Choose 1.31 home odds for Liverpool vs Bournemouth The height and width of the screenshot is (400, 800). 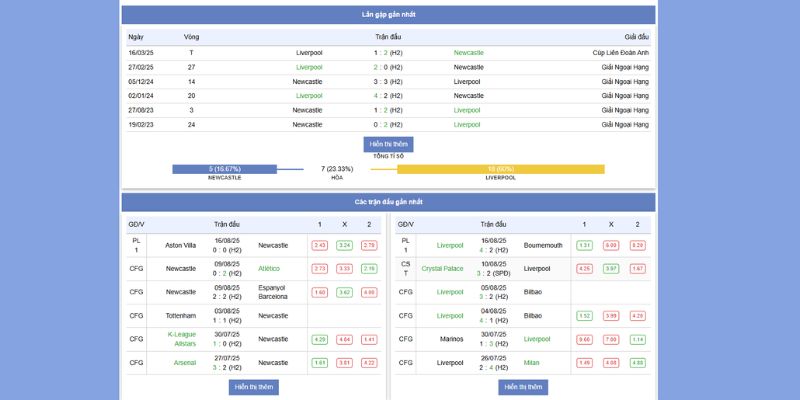click(x=585, y=245)
